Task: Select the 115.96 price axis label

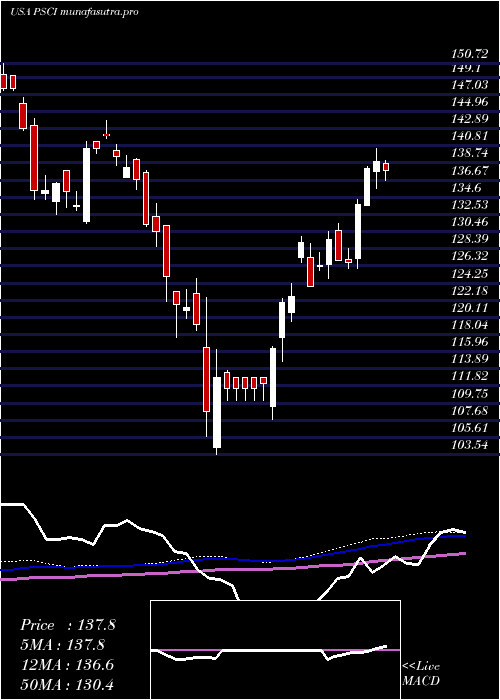Action: click(469, 342)
